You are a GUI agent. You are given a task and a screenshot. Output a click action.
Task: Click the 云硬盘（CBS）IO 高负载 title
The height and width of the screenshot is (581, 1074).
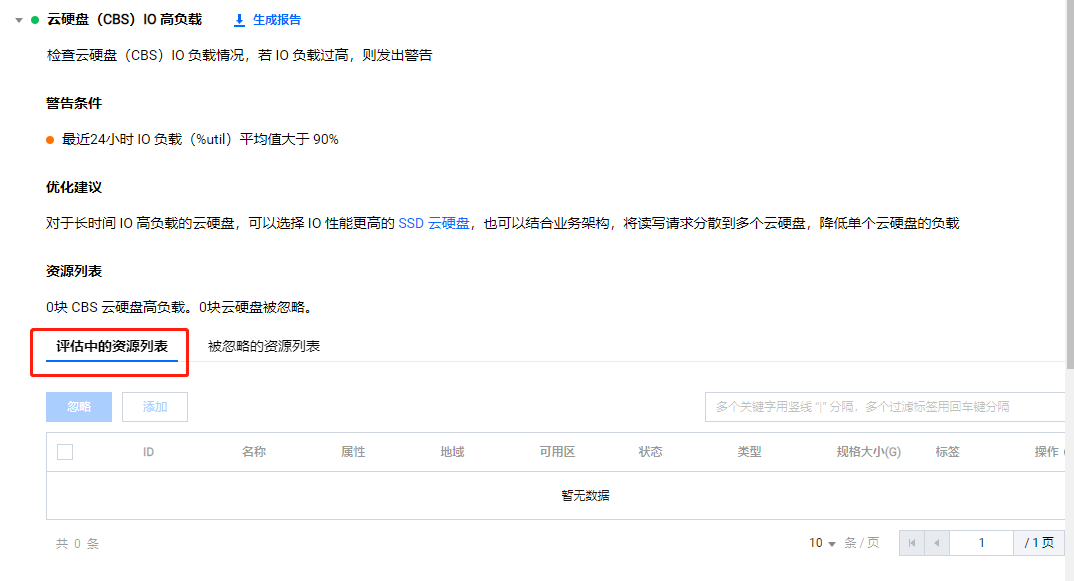tap(124, 20)
